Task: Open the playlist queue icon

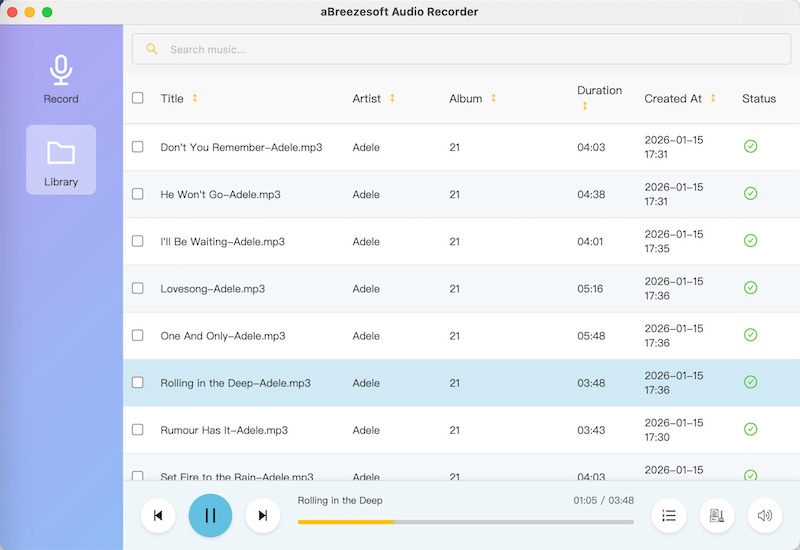Action: 669,515
